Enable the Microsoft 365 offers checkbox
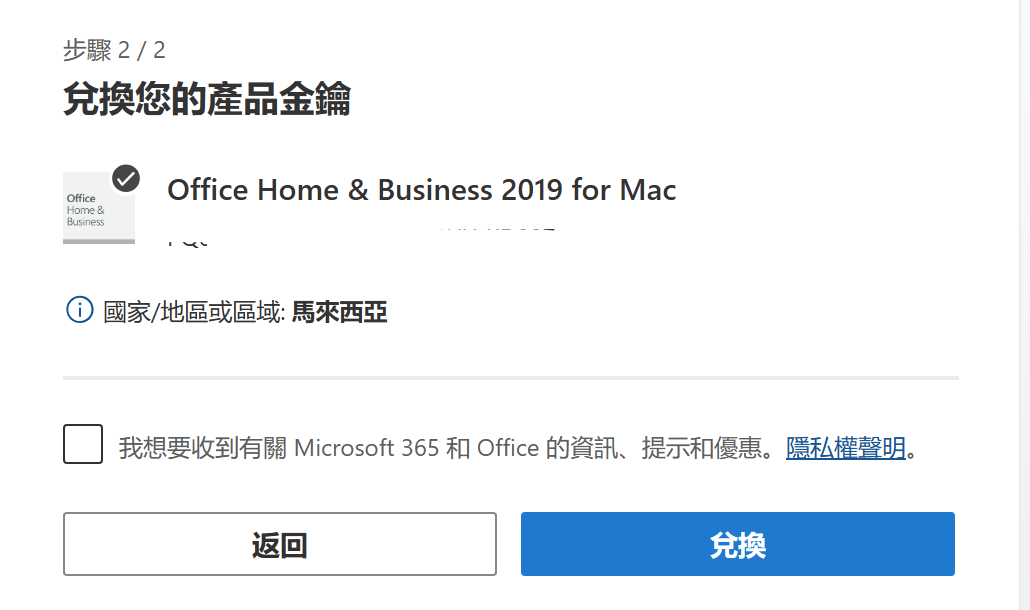Screen dimensions: 1030x610 [x=83, y=444]
